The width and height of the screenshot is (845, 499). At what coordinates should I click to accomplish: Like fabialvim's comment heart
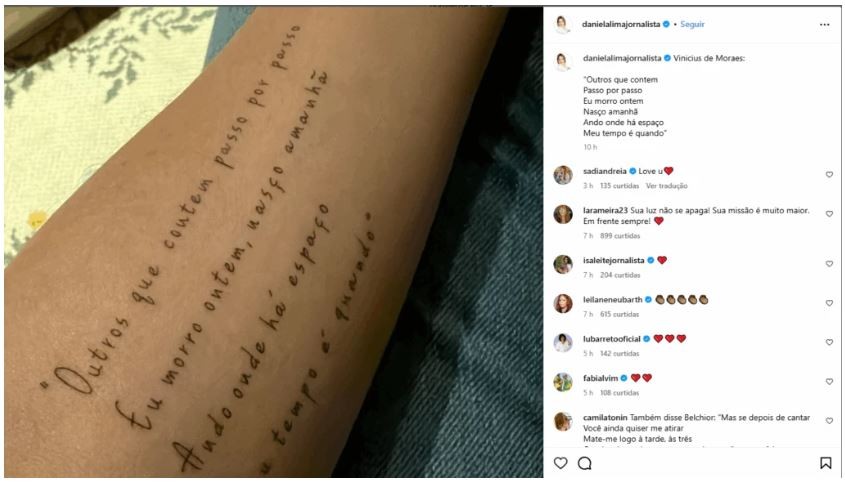point(829,382)
